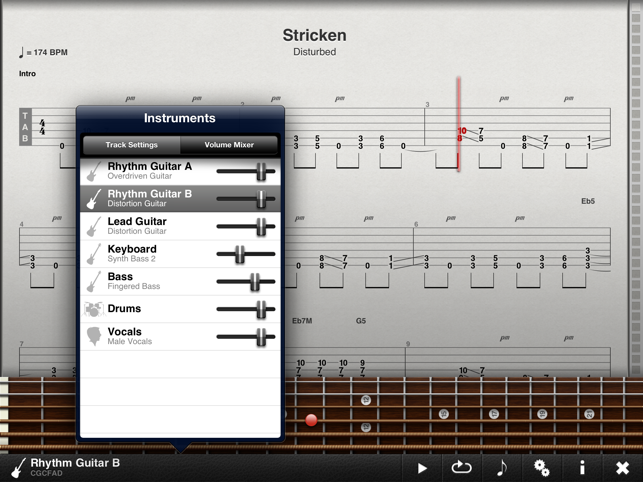Tap the Eb7M chord label
This screenshot has height=482, width=643.
tap(302, 321)
